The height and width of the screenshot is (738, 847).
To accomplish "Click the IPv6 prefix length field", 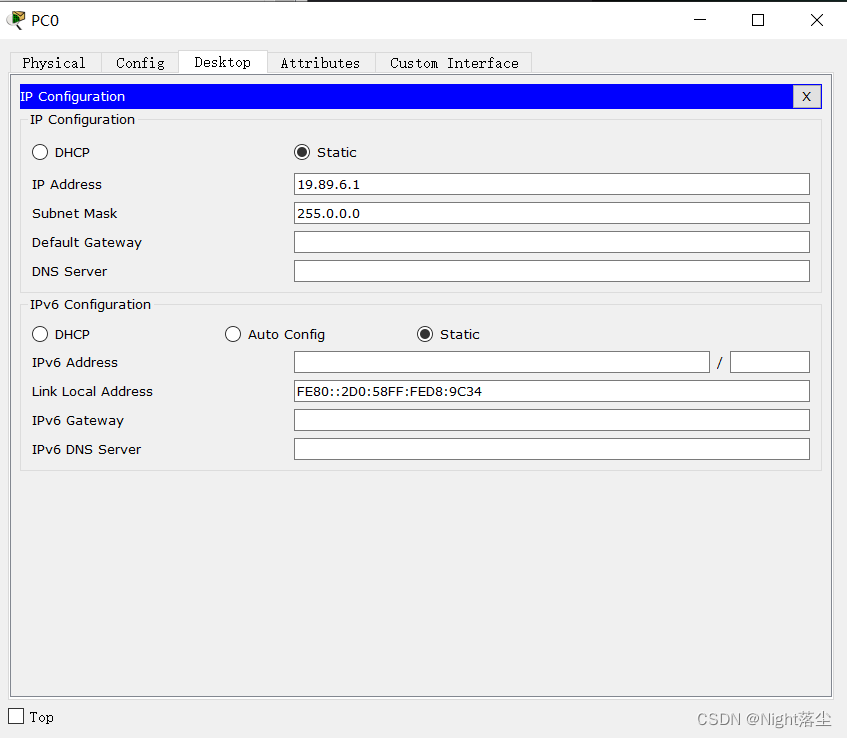I will pyautogui.click(x=770, y=362).
